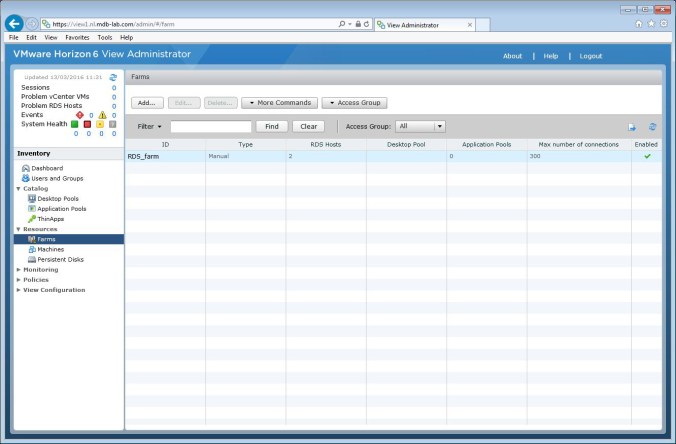676x444 pixels.
Task: Open Dashboard in the Inventory tree
Action: pos(46,168)
